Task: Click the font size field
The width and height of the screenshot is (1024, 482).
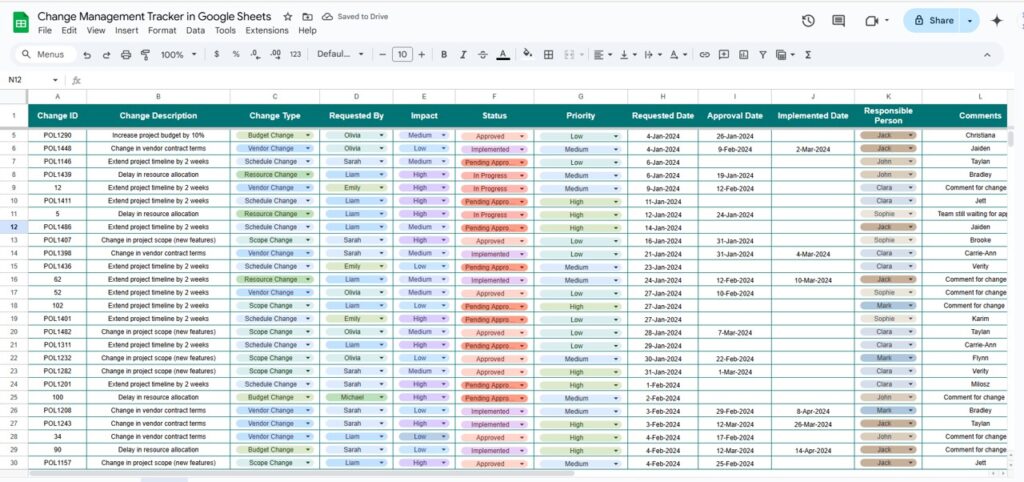Action: point(402,55)
